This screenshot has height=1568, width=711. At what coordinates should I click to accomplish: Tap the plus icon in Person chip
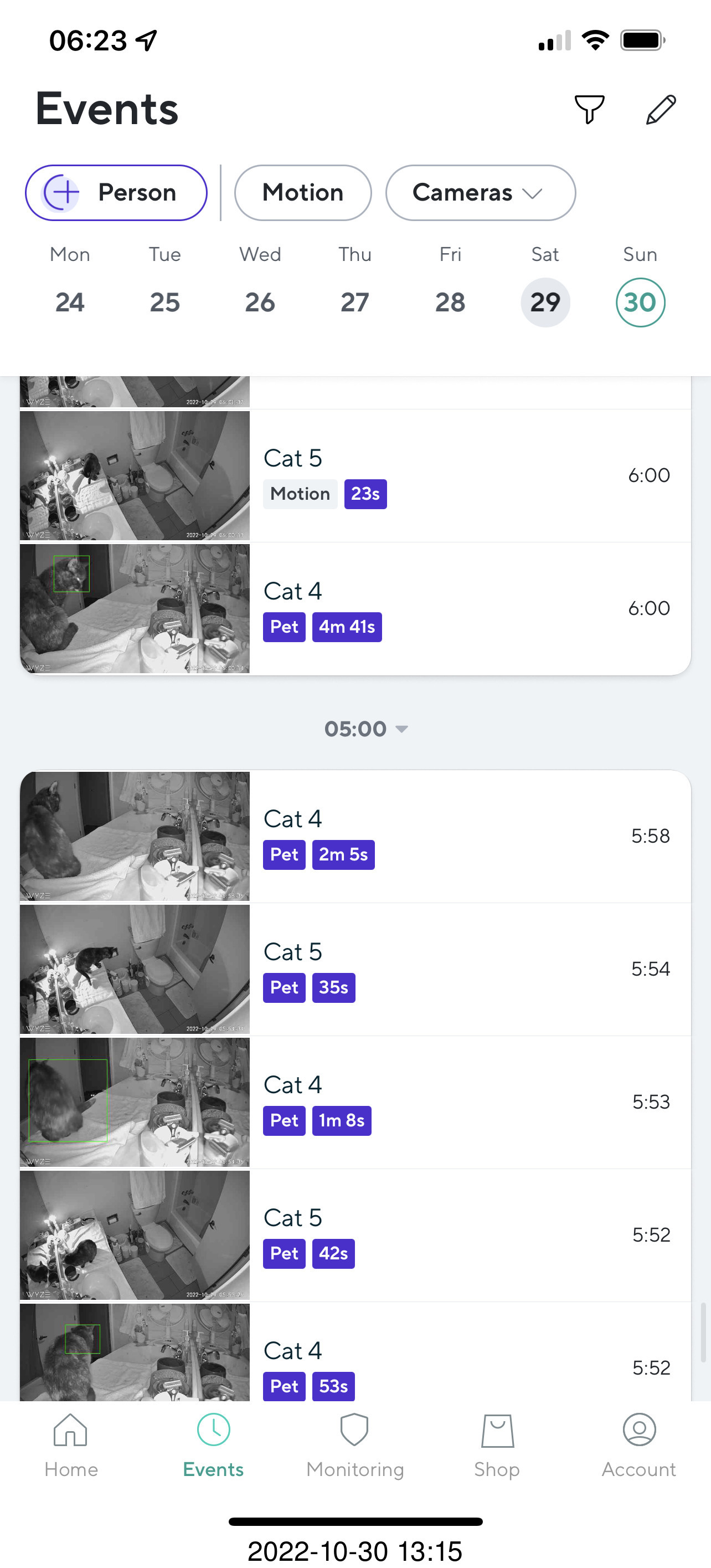pyautogui.click(x=62, y=193)
